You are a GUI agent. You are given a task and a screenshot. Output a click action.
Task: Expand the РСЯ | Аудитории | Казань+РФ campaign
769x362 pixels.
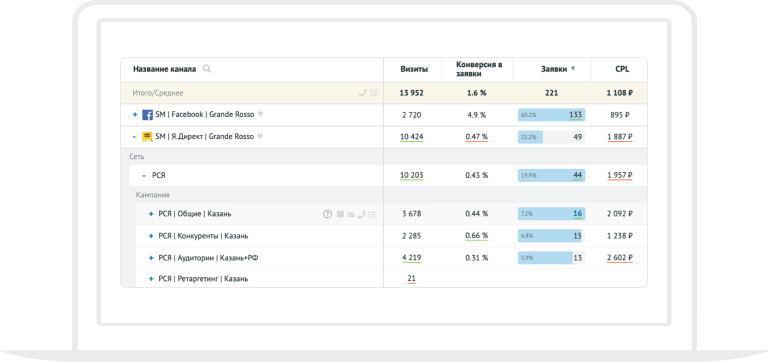point(151,258)
